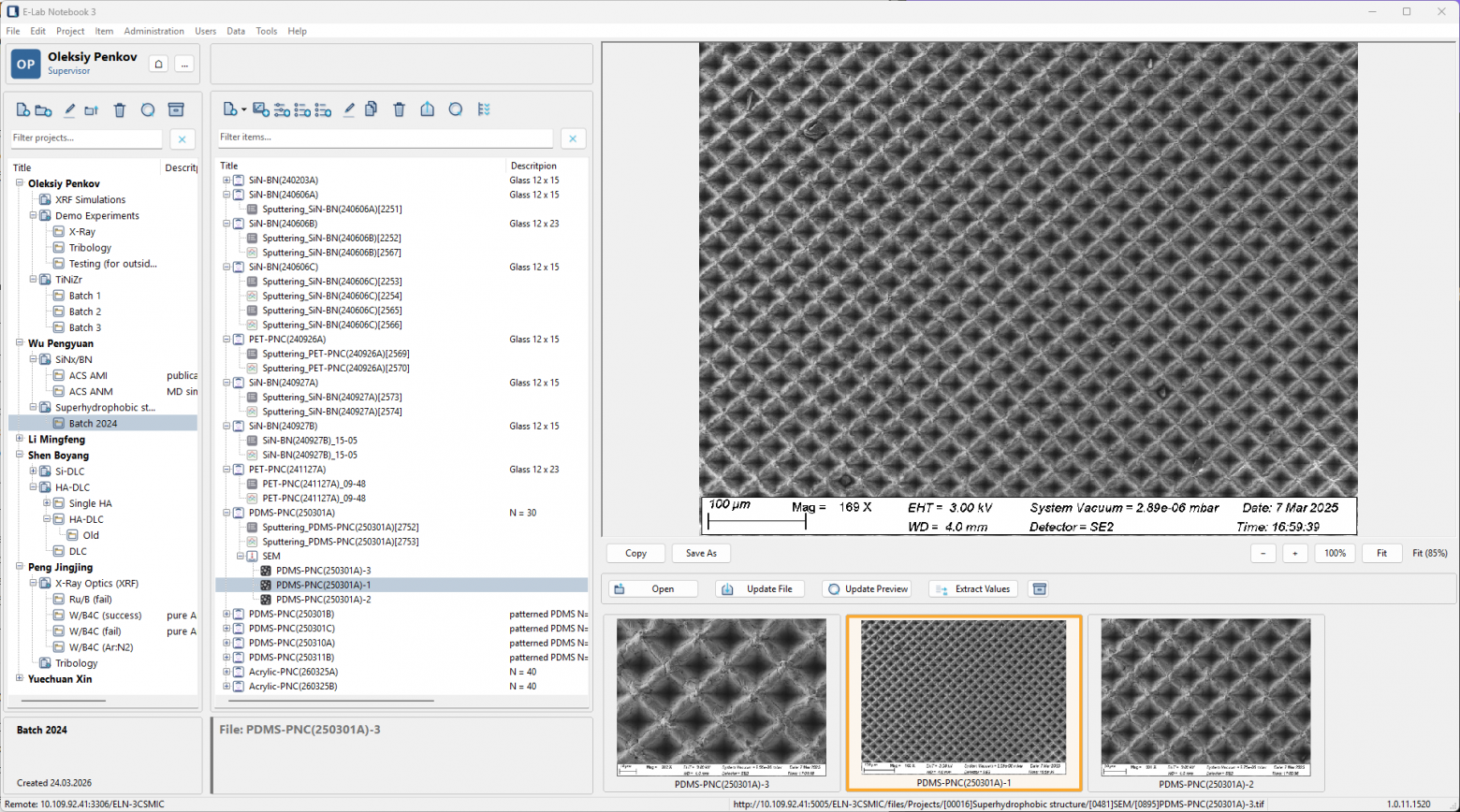Expand the PDMS-PNC(250301B) item
This screenshot has width=1460, height=812.
point(226,615)
